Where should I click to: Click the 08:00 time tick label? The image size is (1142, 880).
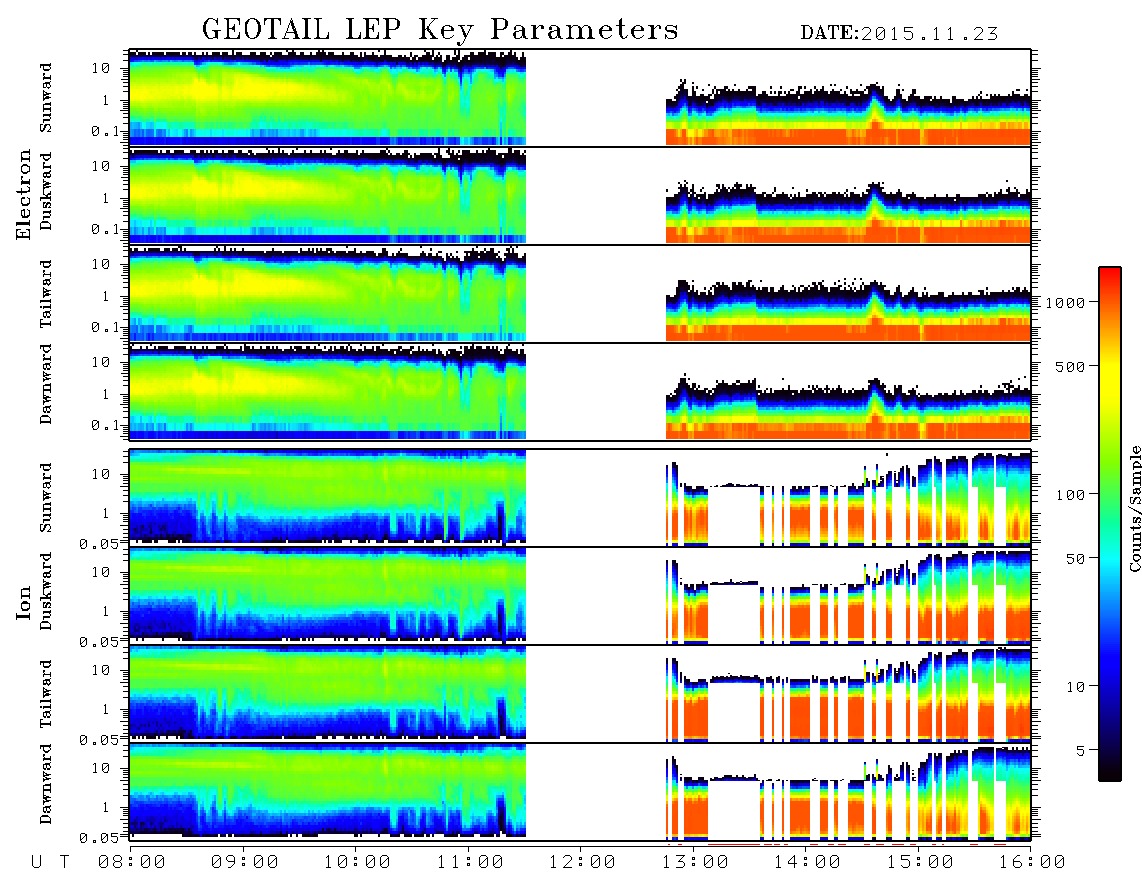pyautogui.click(x=132, y=863)
